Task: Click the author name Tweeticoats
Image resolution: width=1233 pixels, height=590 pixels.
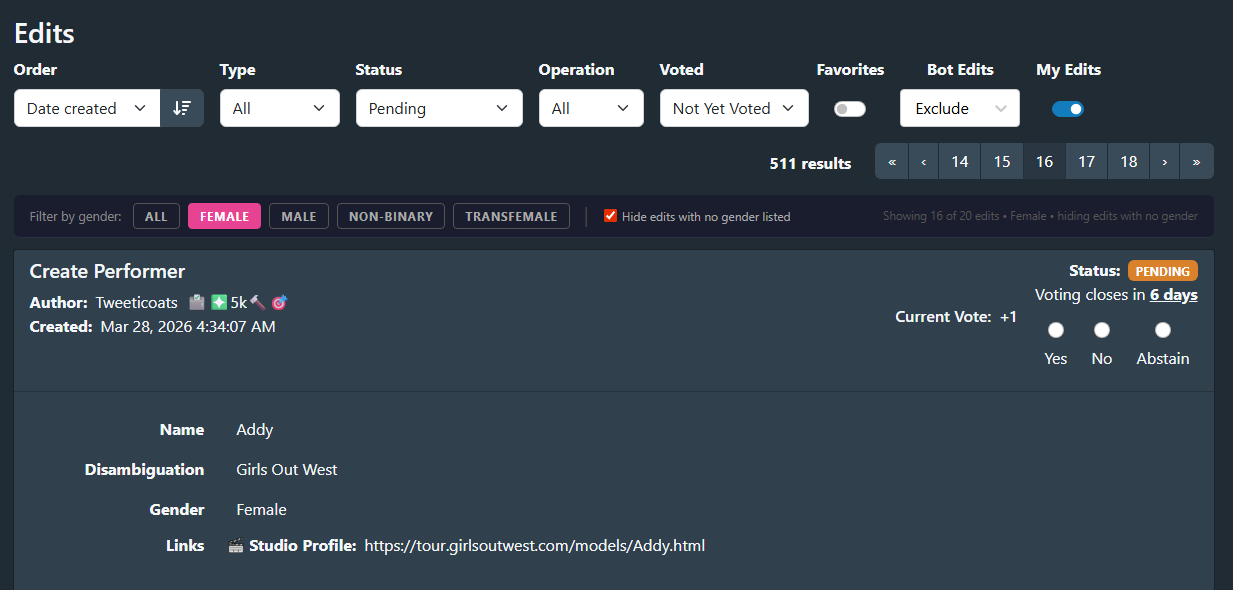Action: pyautogui.click(x=137, y=302)
